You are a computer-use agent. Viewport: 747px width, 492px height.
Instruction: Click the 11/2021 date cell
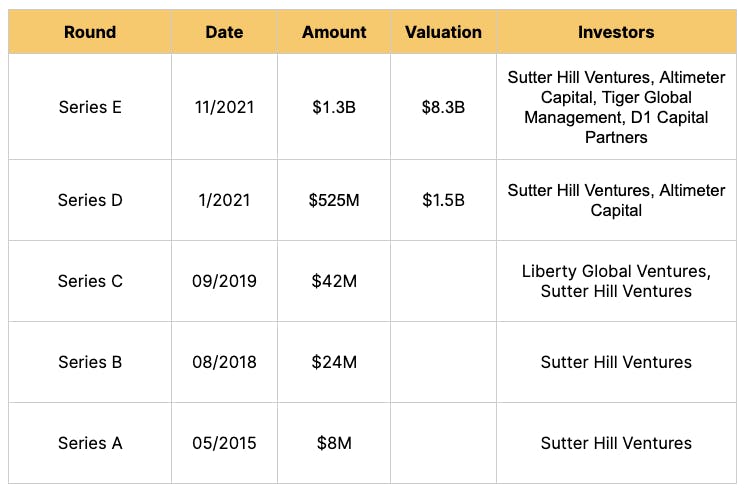pos(224,107)
